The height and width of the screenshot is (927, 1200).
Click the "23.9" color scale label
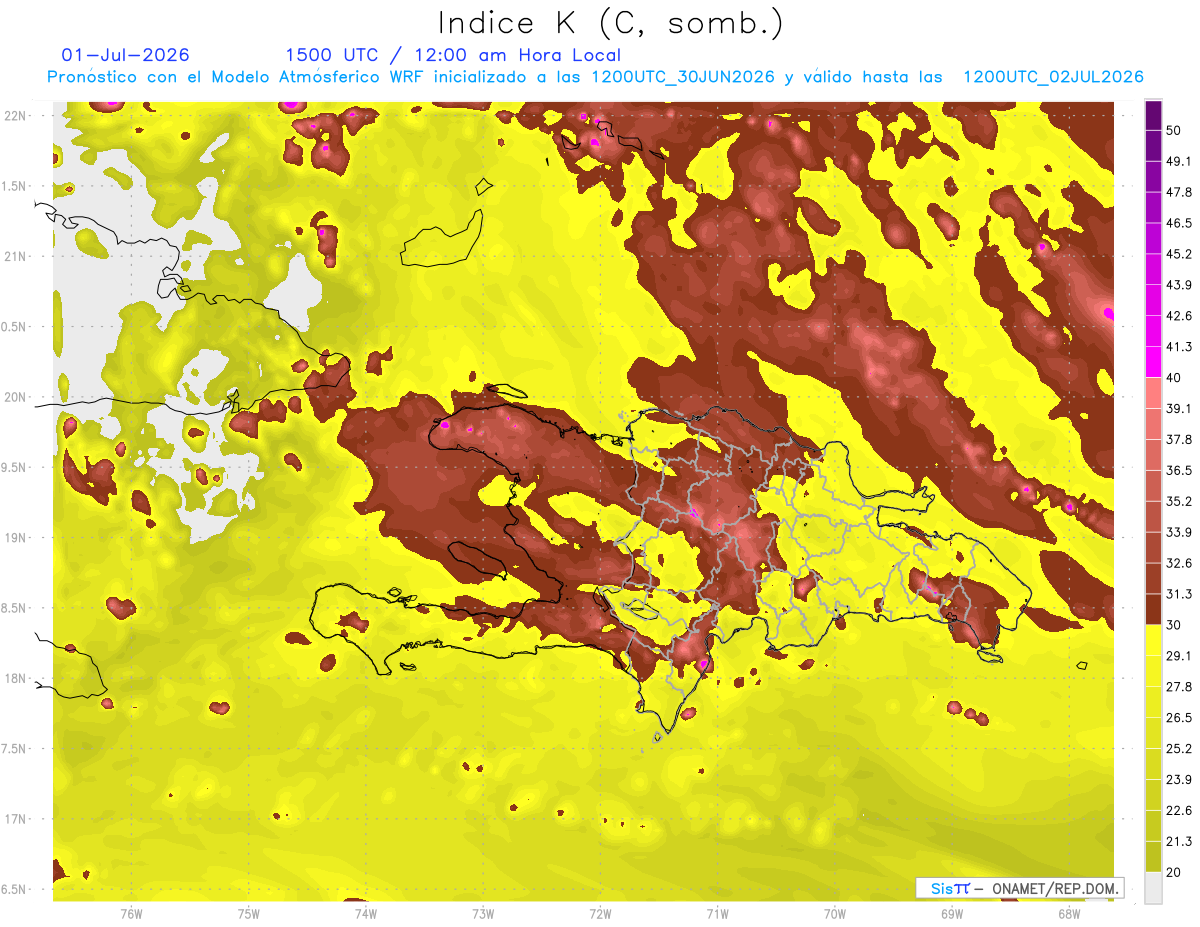pos(1180,779)
